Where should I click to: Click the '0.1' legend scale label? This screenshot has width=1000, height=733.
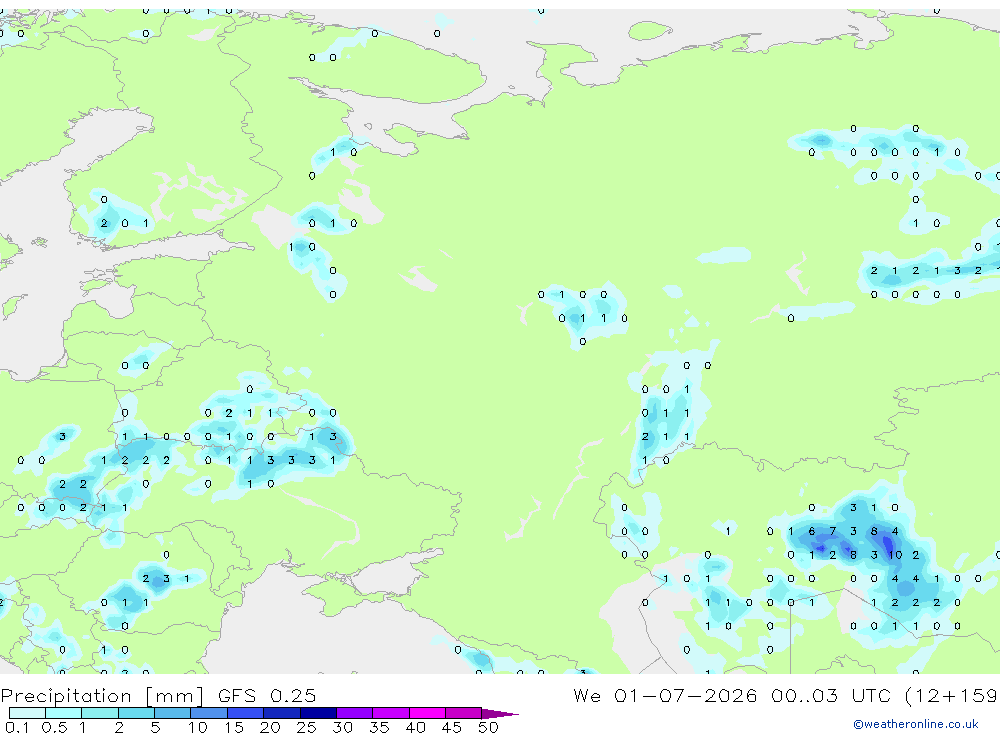pyautogui.click(x=16, y=727)
